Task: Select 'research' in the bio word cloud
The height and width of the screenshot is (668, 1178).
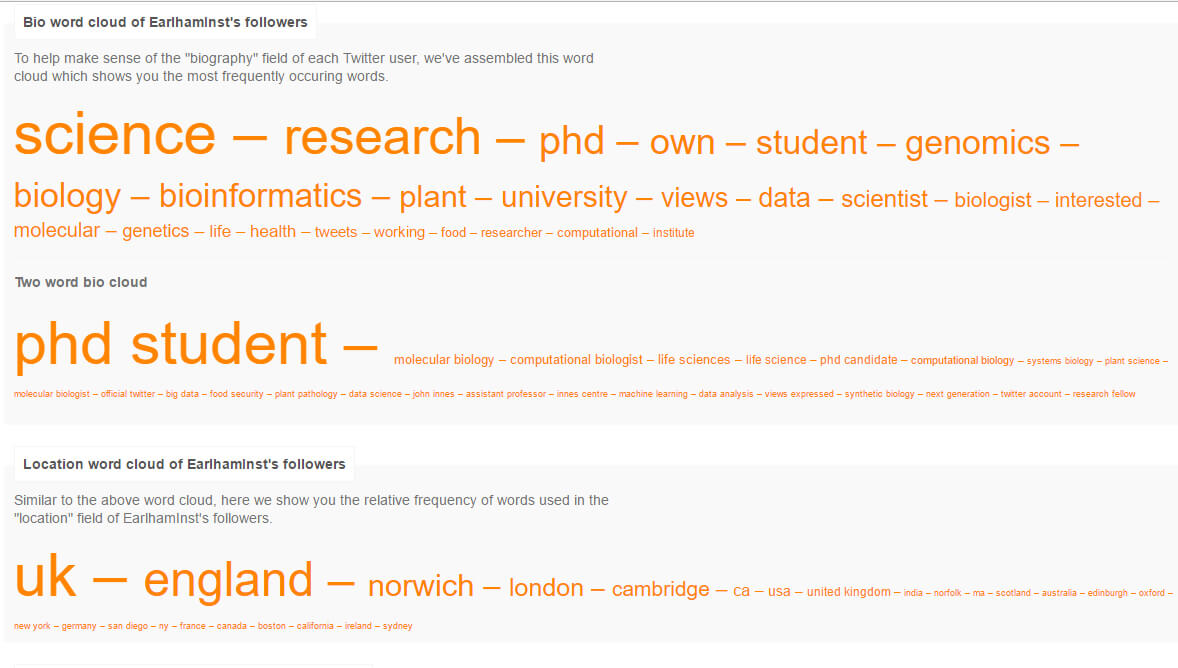Action: (382, 138)
